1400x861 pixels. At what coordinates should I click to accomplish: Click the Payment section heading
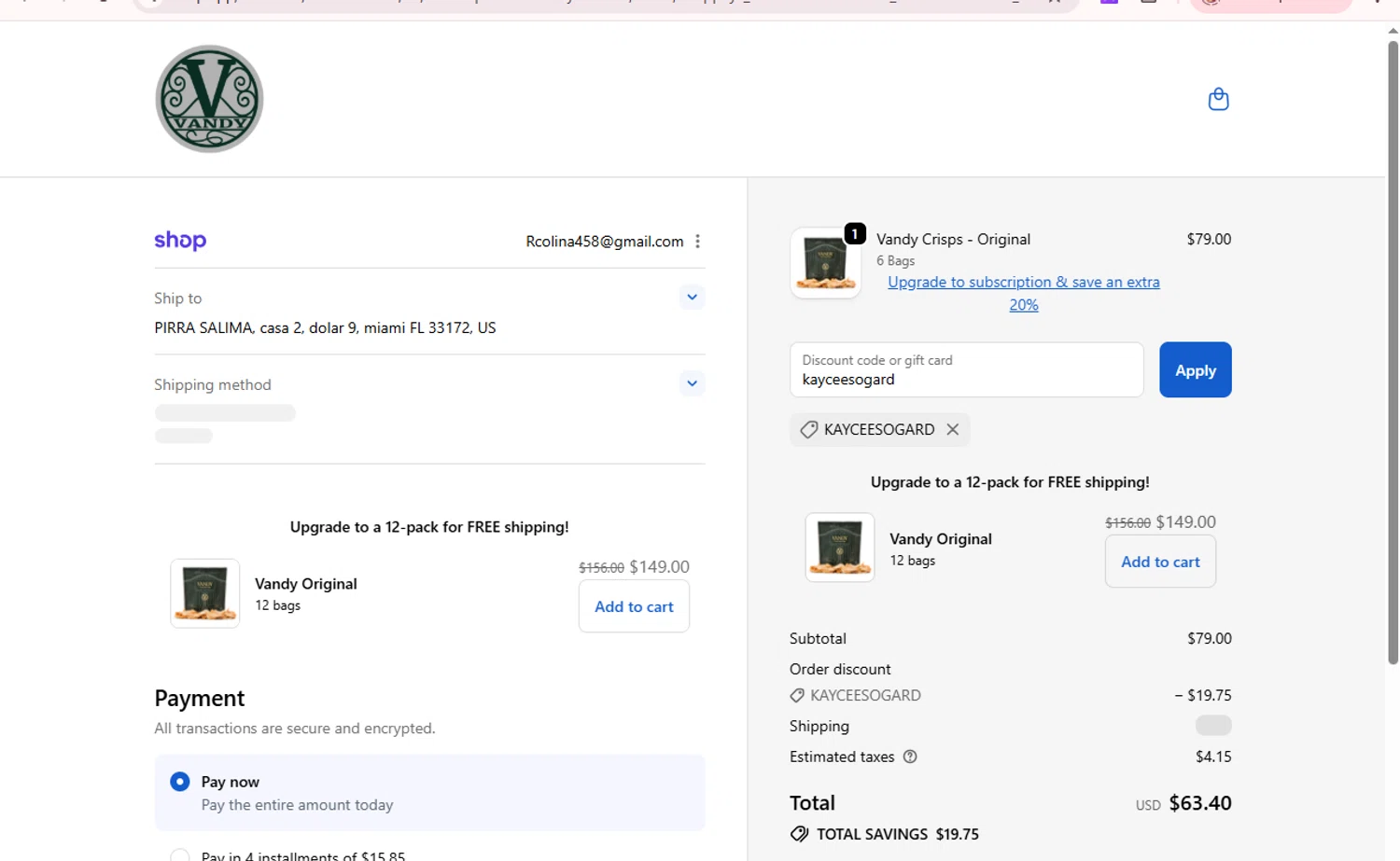coord(200,698)
